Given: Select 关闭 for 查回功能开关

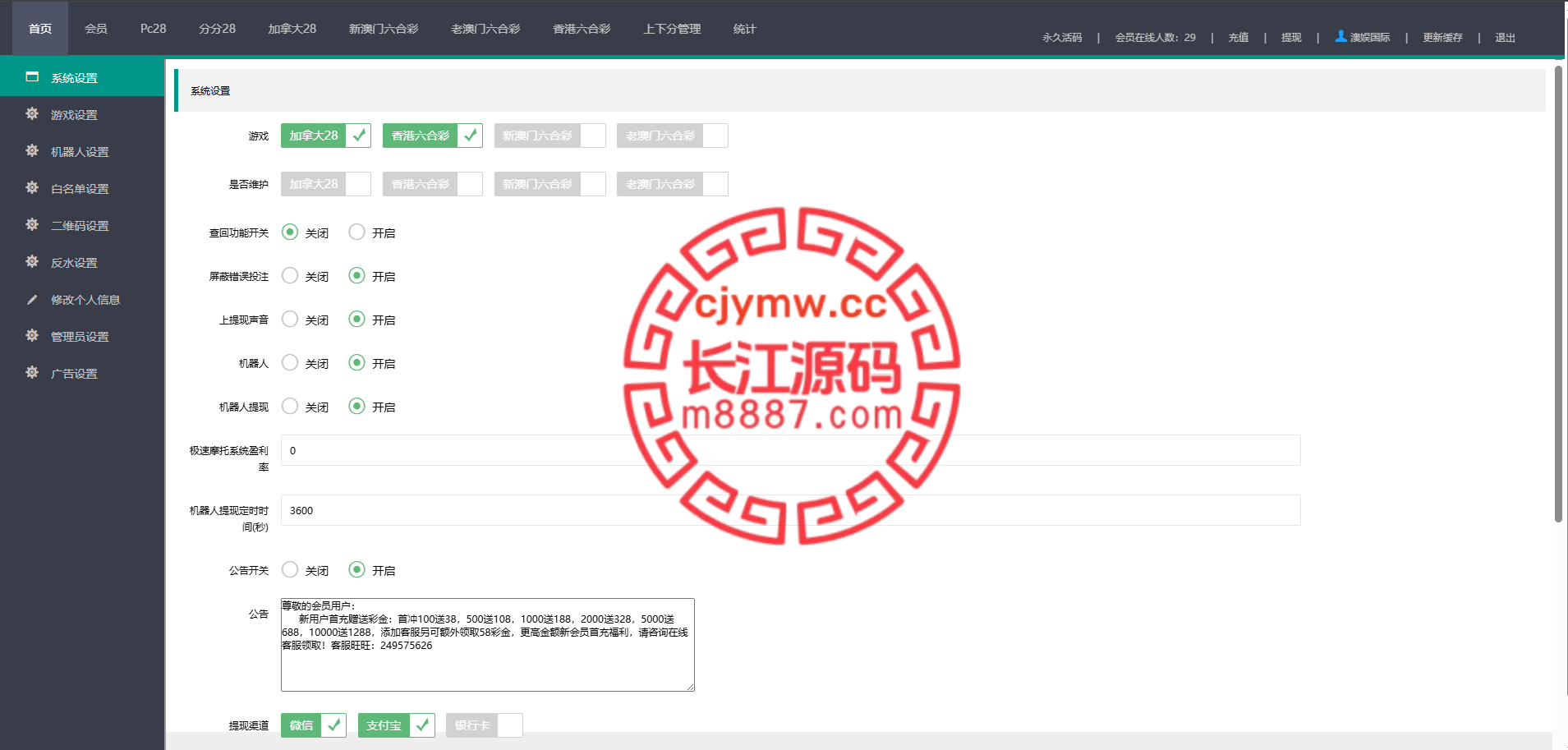Looking at the screenshot, I should tap(290, 232).
